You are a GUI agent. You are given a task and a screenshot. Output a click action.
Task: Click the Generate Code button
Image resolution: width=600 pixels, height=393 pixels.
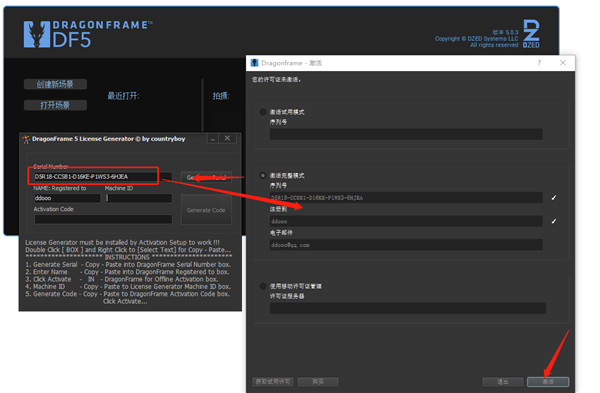[206, 210]
